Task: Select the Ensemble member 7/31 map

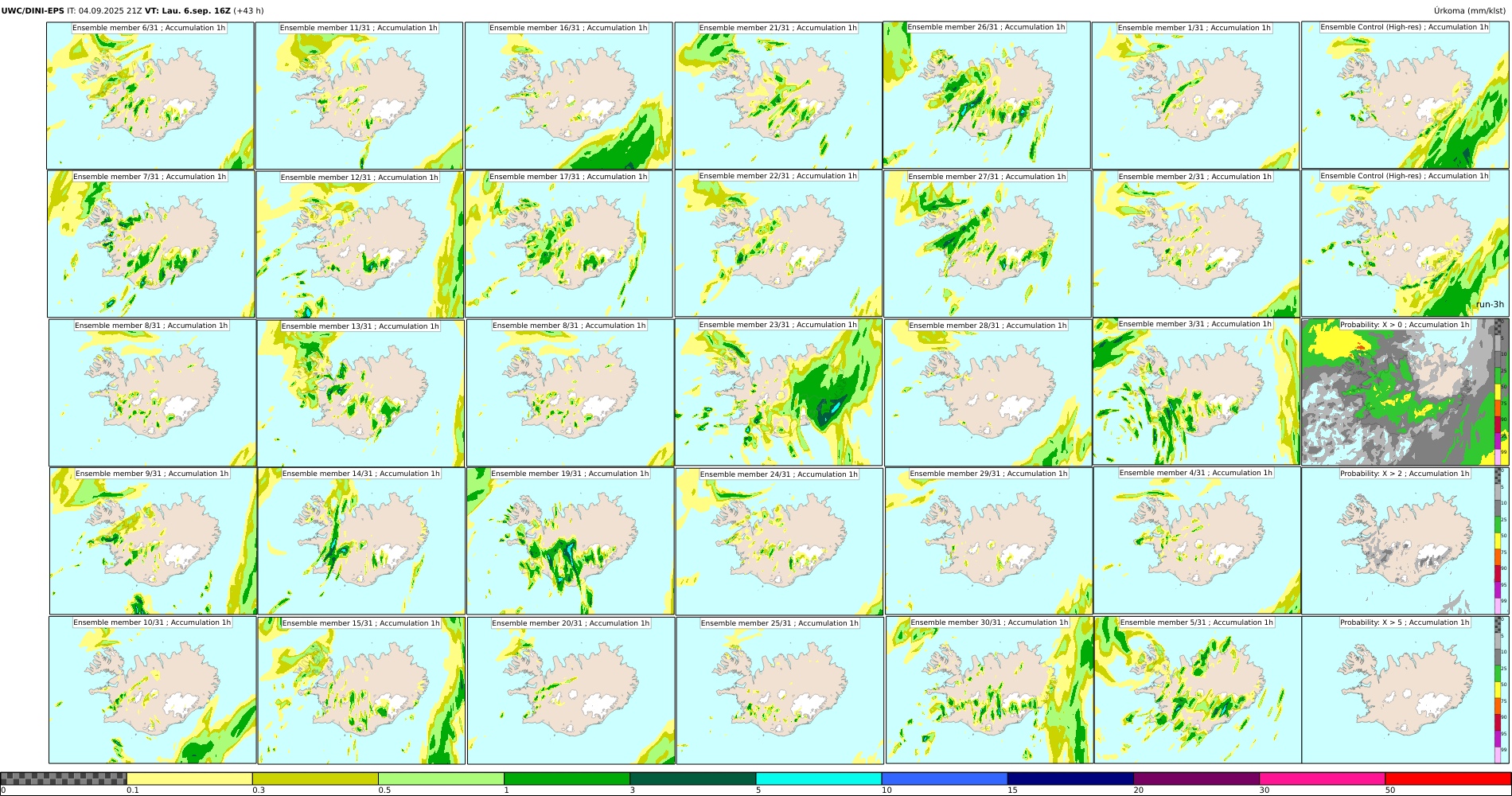Action: [x=150, y=244]
